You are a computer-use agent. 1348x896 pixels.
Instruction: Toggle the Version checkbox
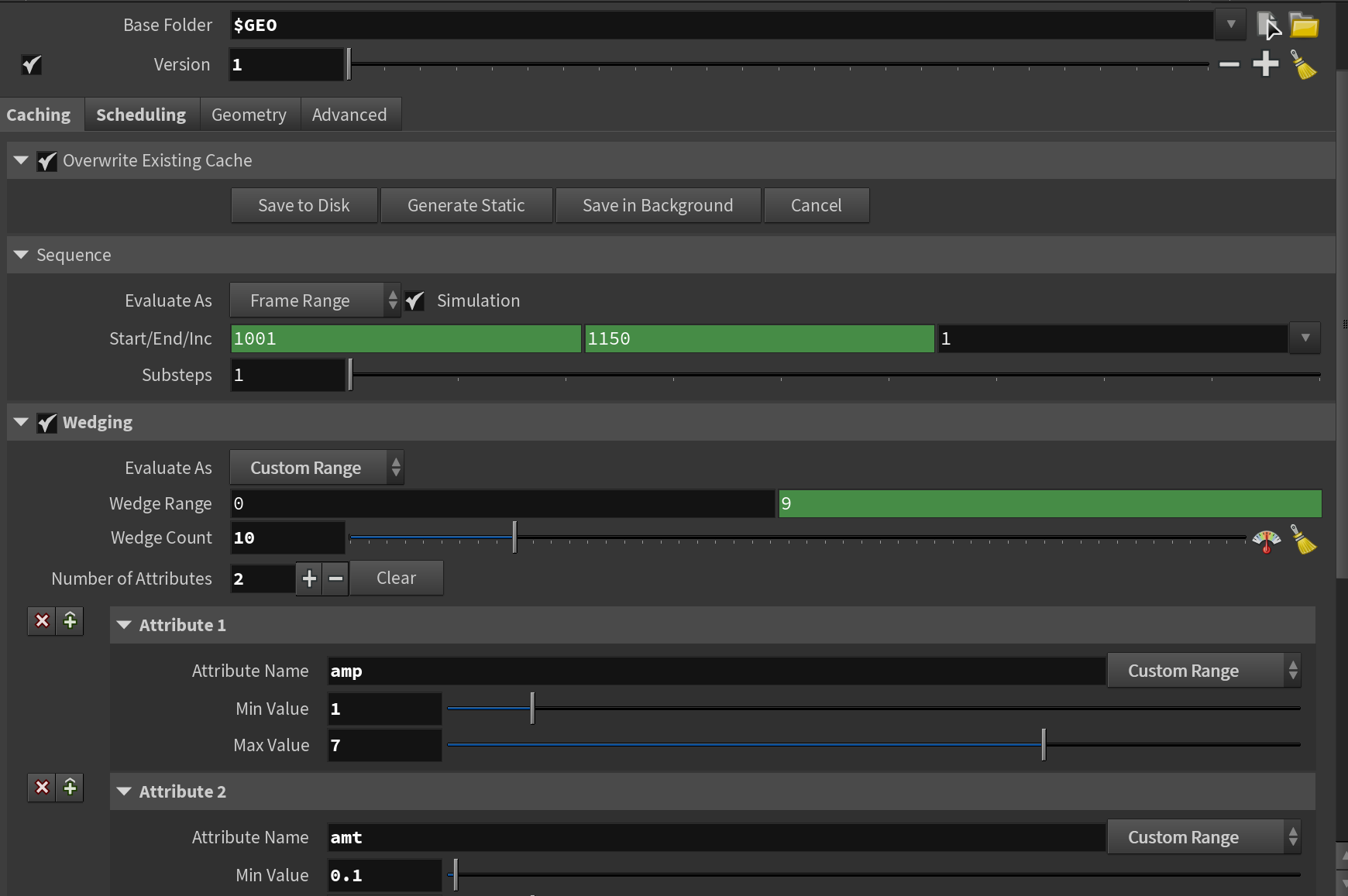pyautogui.click(x=32, y=64)
